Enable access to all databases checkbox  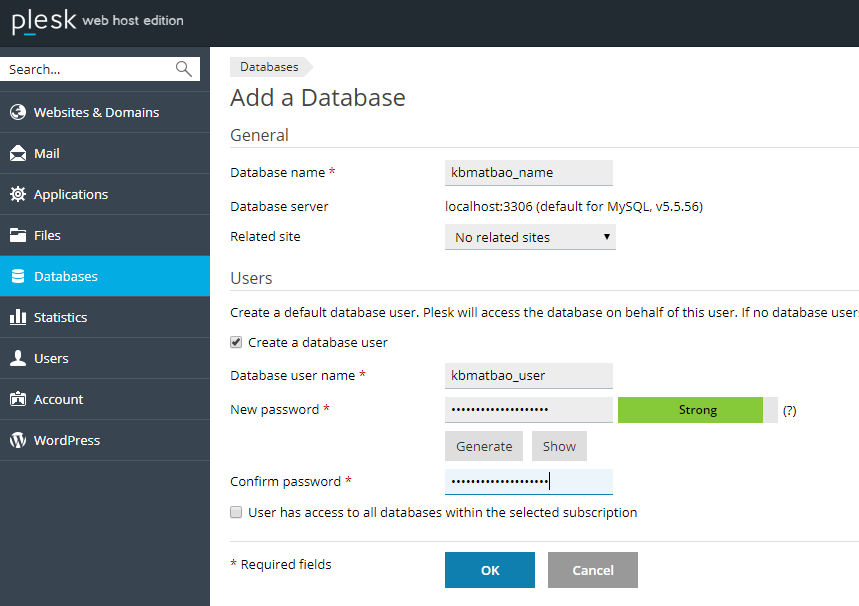236,512
